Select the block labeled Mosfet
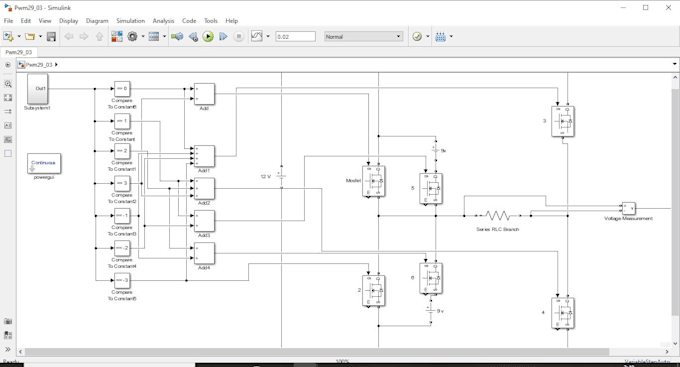 pyautogui.click(x=374, y=181)
